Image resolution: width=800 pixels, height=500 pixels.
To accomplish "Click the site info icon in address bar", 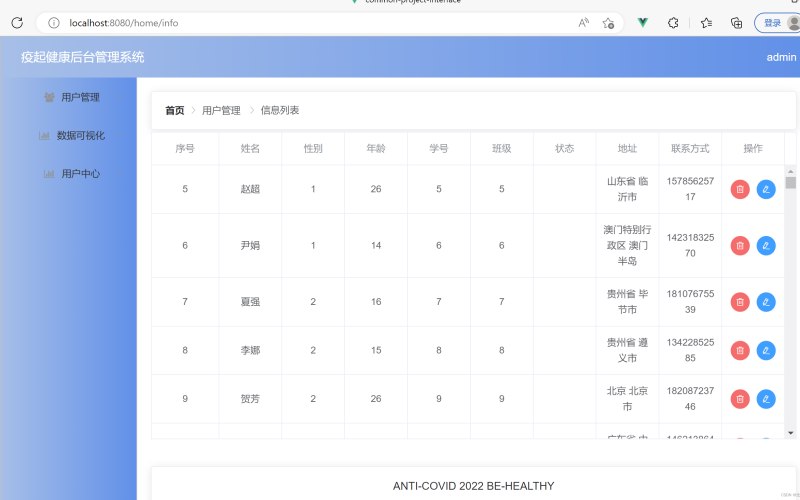I will (x=54, y=22).
